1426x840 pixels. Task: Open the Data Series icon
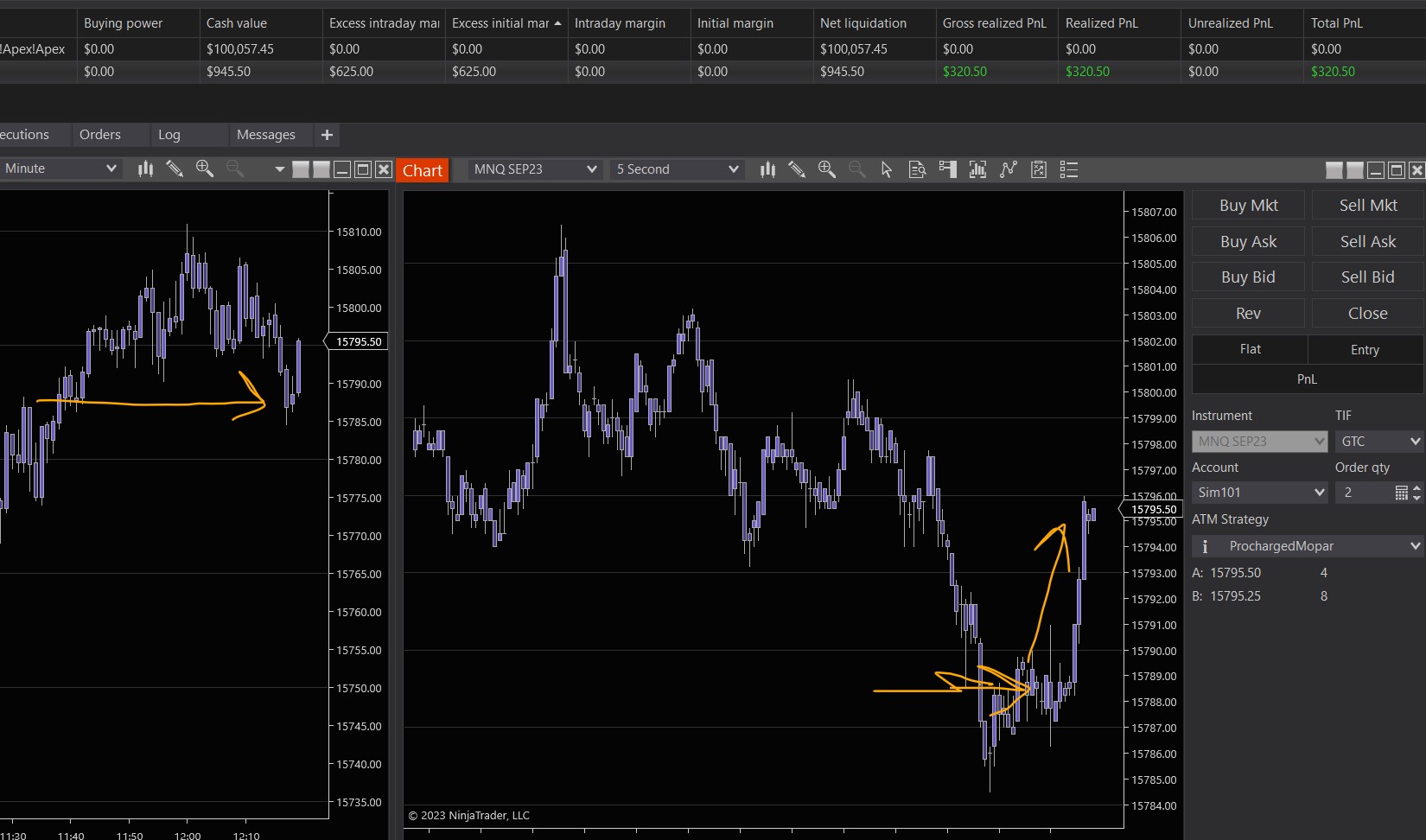977,169
